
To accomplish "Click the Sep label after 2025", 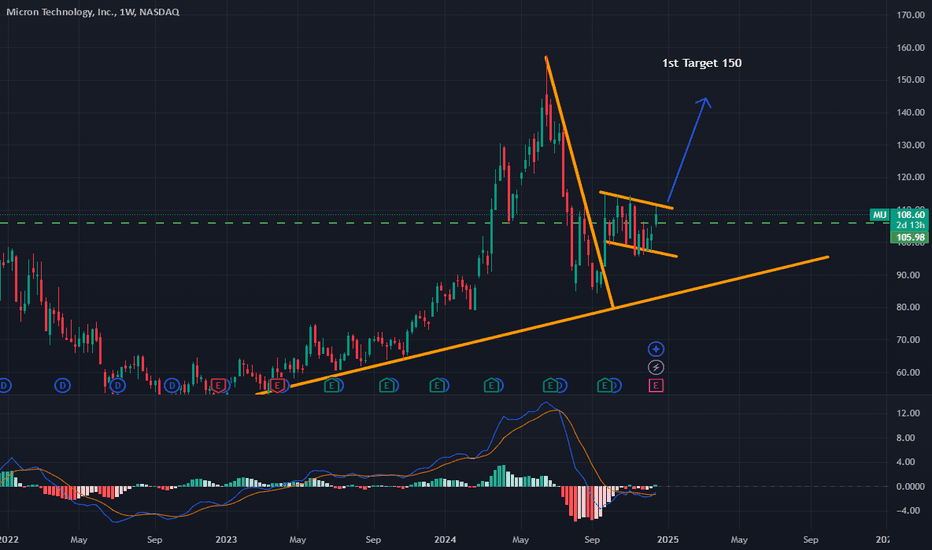I will coord(810,540).
